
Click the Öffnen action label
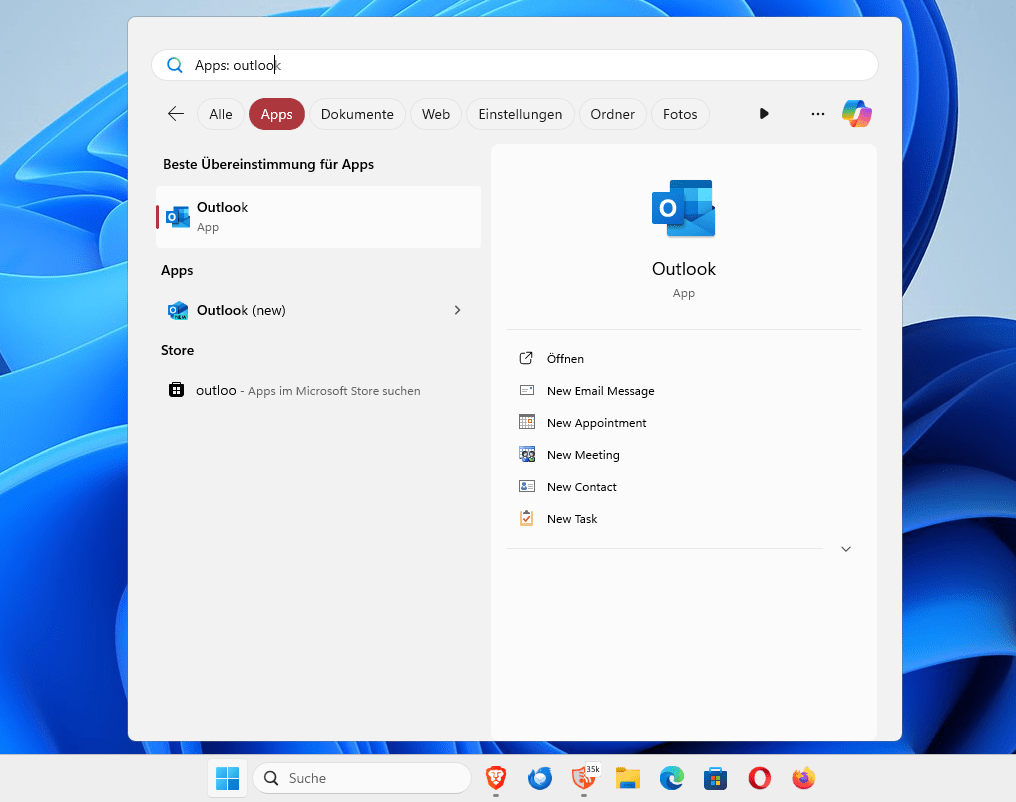point(565,358)
